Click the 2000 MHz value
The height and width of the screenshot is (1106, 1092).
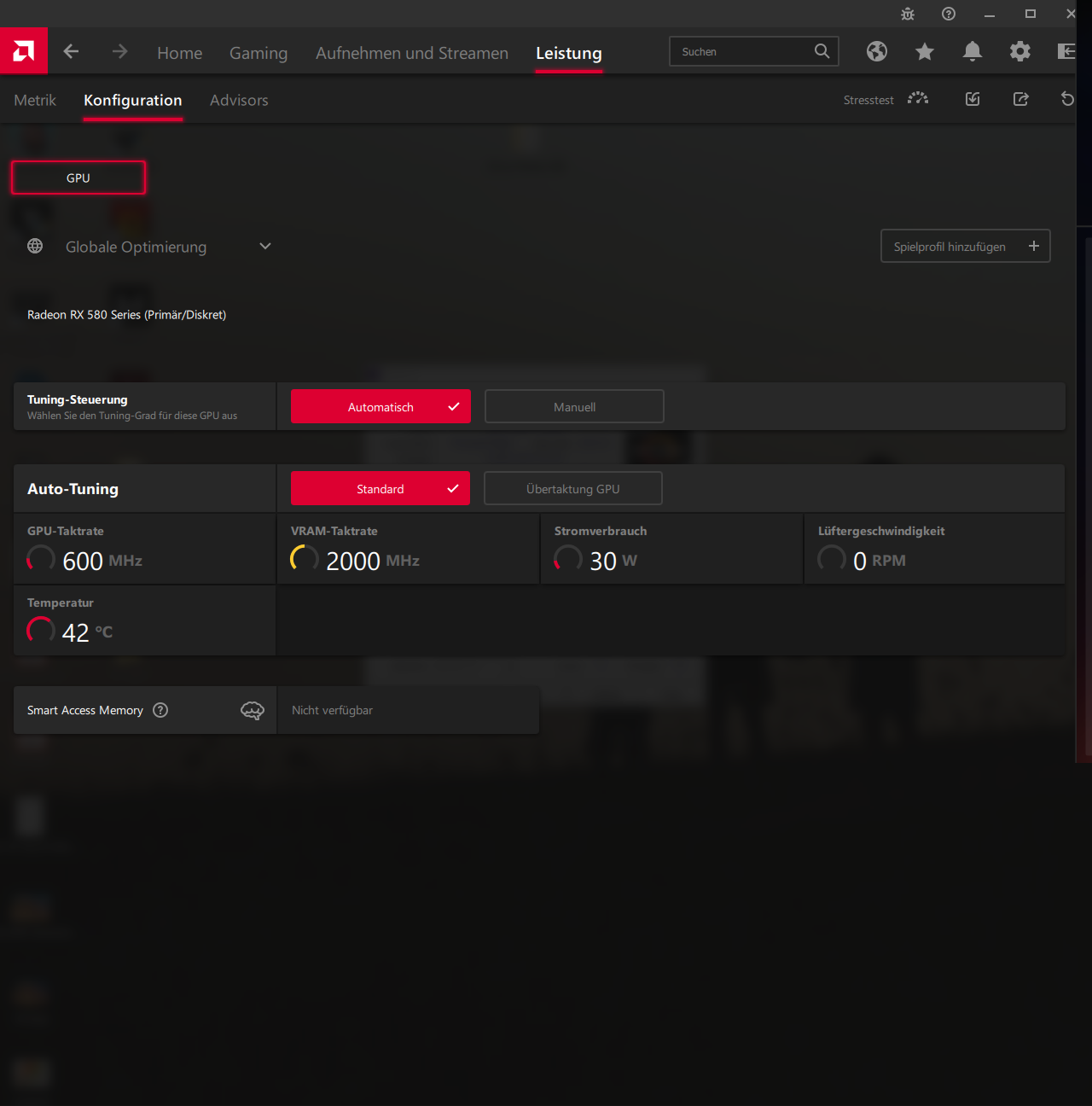(373, 561)
